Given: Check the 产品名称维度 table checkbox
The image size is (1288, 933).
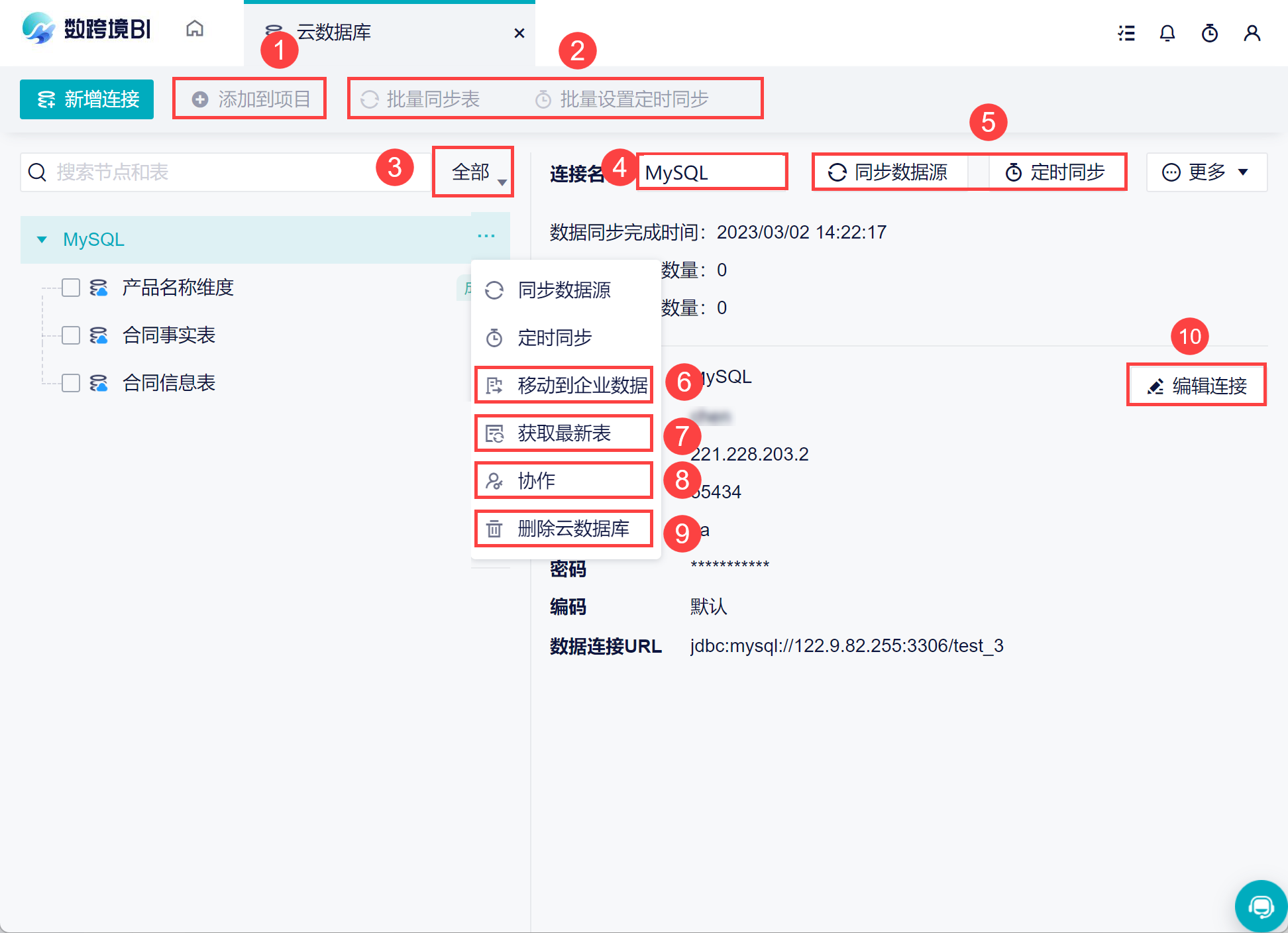Looking at the screenshot, I should click(x=71, y=288).
